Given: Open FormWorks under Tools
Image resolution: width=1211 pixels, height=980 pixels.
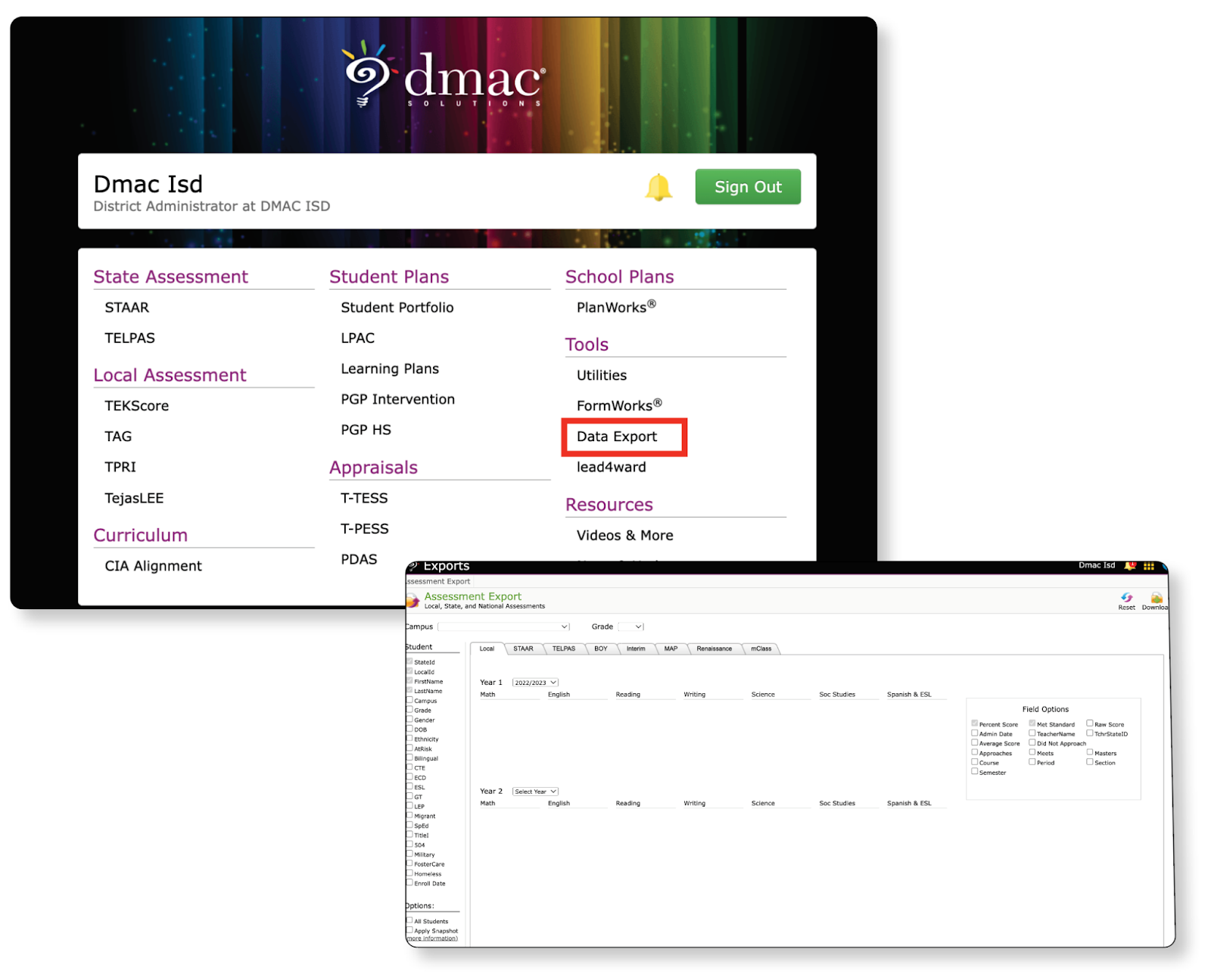Looking at the screenshot, I should pyautogui.click(x=619, y=406).
